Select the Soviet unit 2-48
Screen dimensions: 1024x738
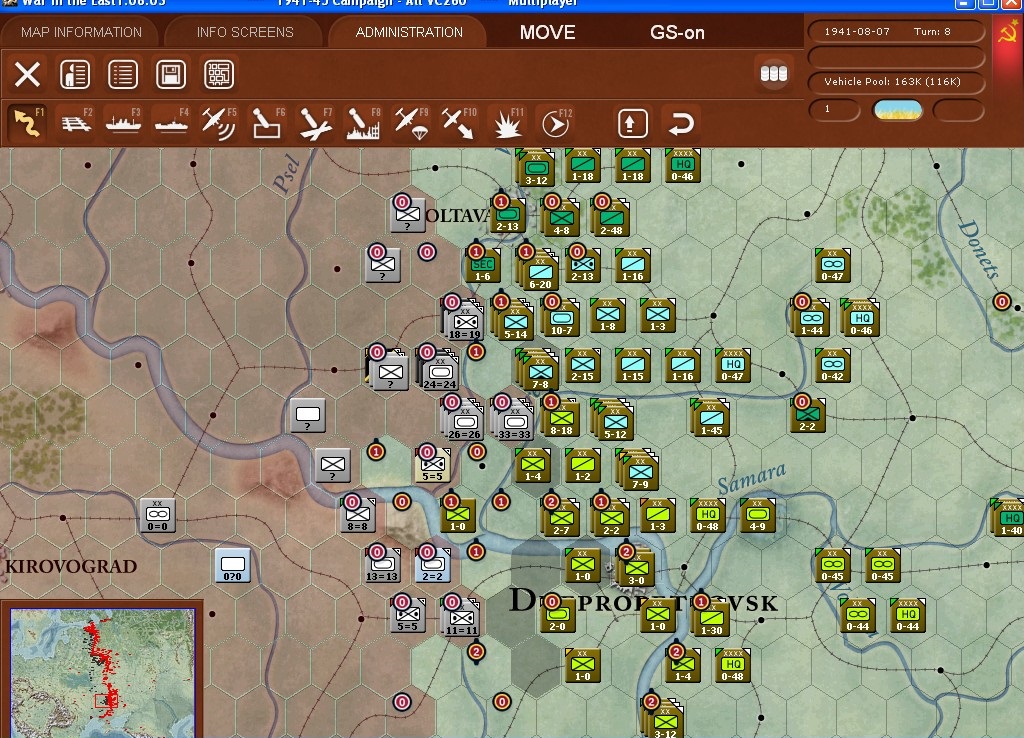(611, 217)
